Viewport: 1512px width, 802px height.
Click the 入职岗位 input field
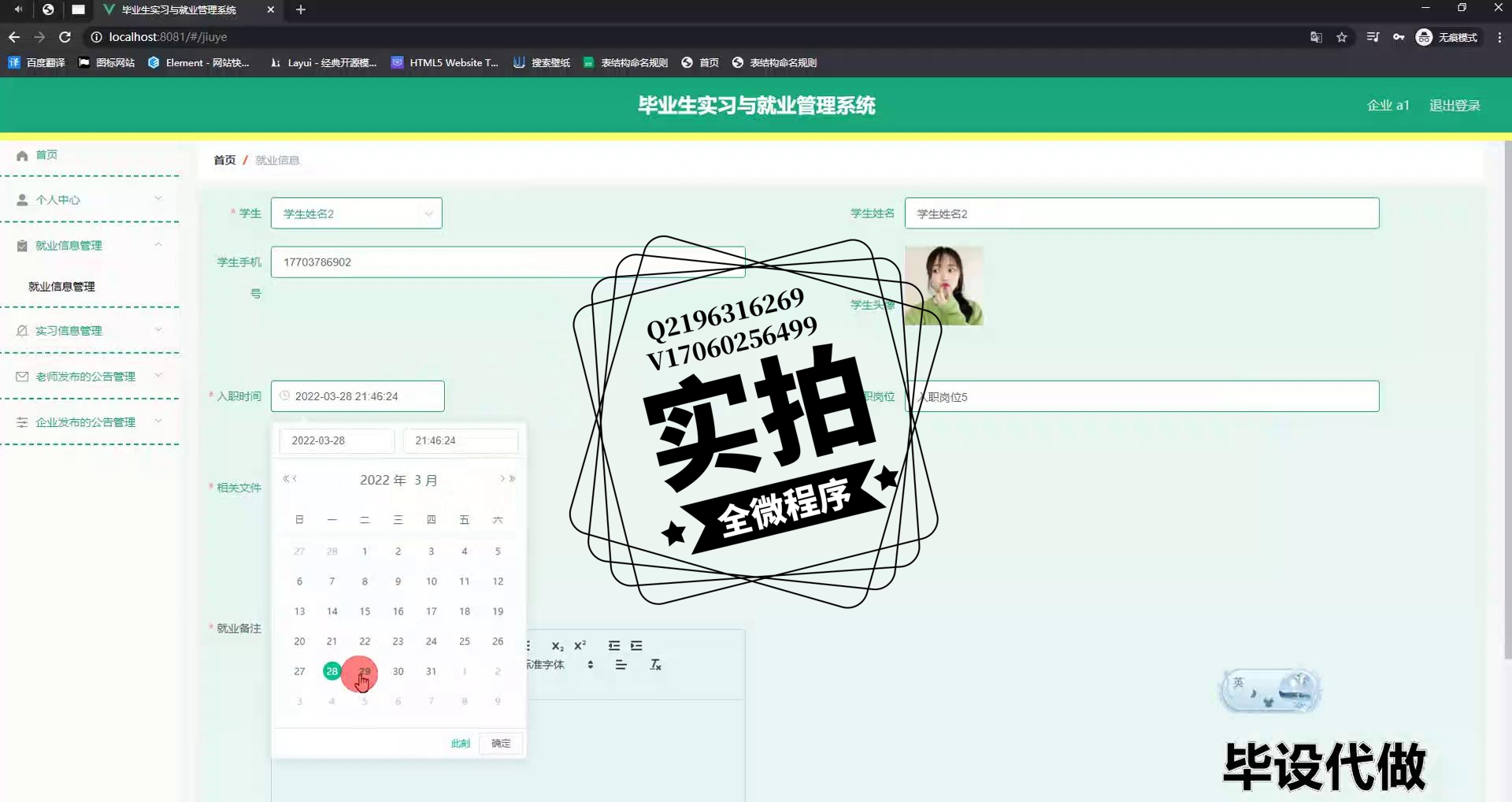coord(1142,396)
